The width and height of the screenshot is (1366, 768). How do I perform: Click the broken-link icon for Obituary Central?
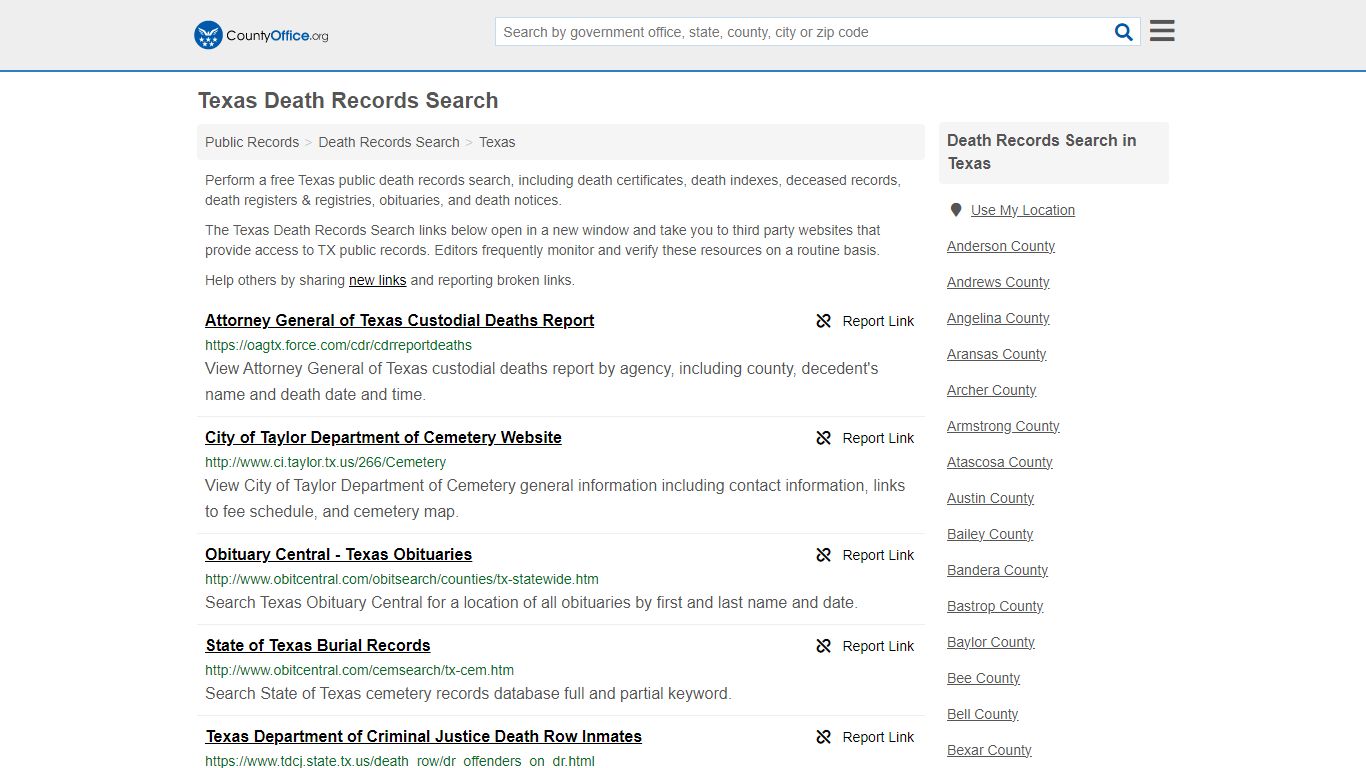pyautogui.click(x=823, y=555)
